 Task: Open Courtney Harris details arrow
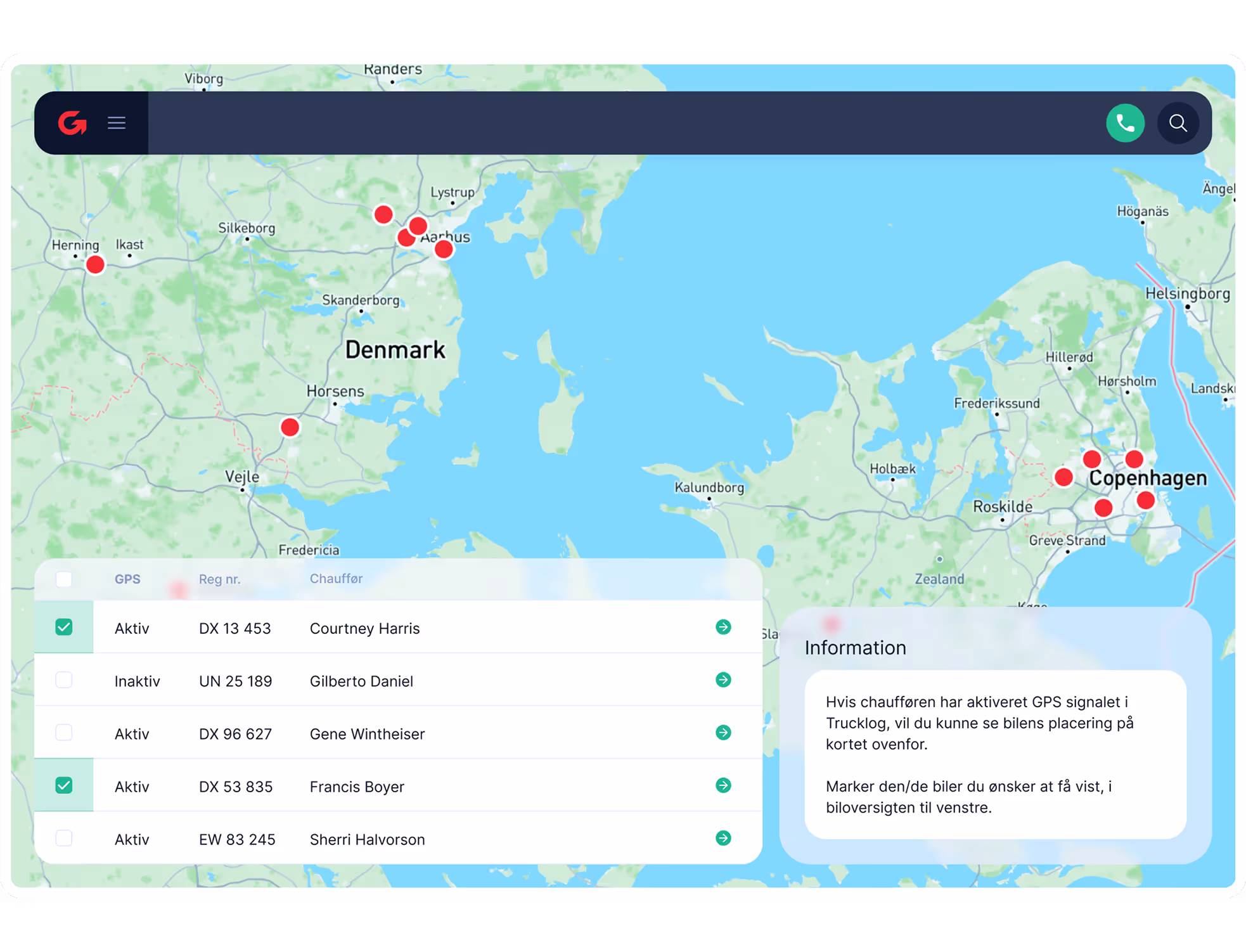pyautogui.click(x=723, y=627)
